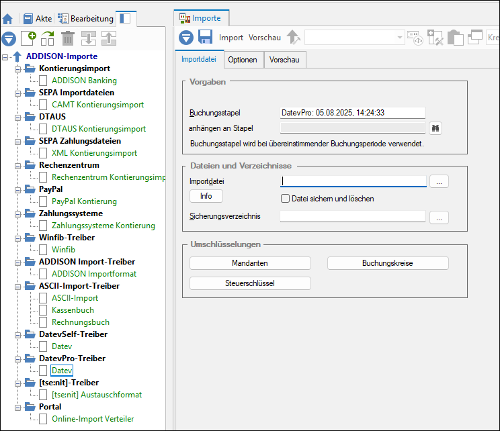Click the Sicherungsverzeichnis field
500x431 pixels.
click(353, 216)
